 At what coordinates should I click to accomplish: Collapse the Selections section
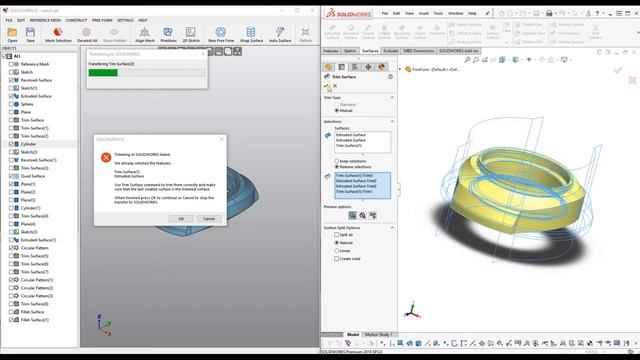coord(392,122)
